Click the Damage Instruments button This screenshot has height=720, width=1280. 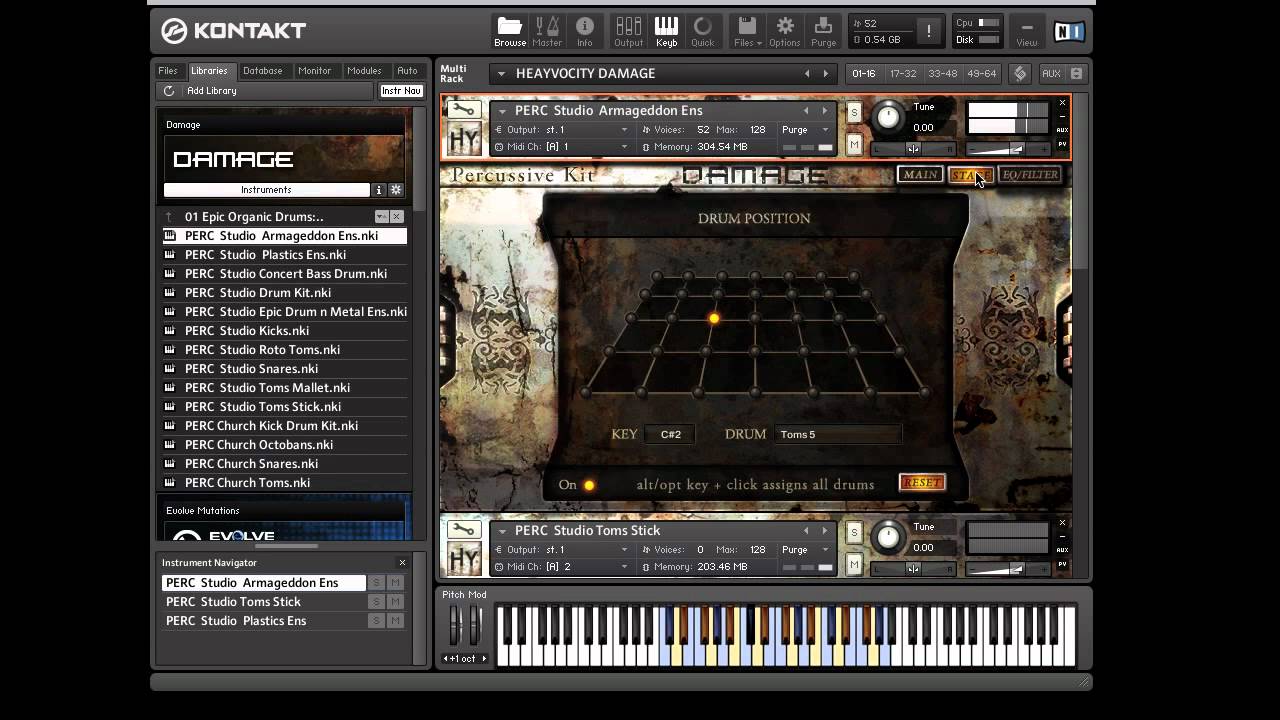[x=266, y=190]
